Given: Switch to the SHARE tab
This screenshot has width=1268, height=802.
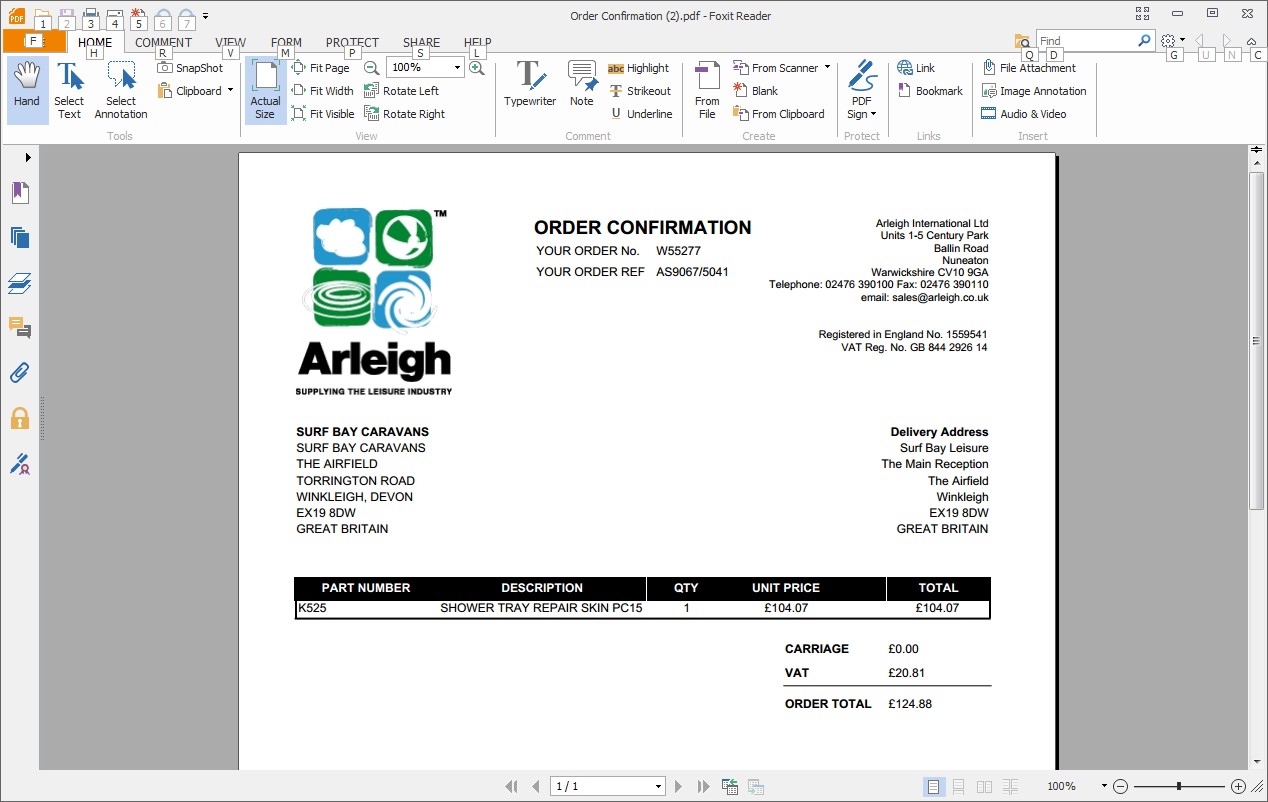Looking at the screenshot, I should pyautogui.click(x=421, y=43).
